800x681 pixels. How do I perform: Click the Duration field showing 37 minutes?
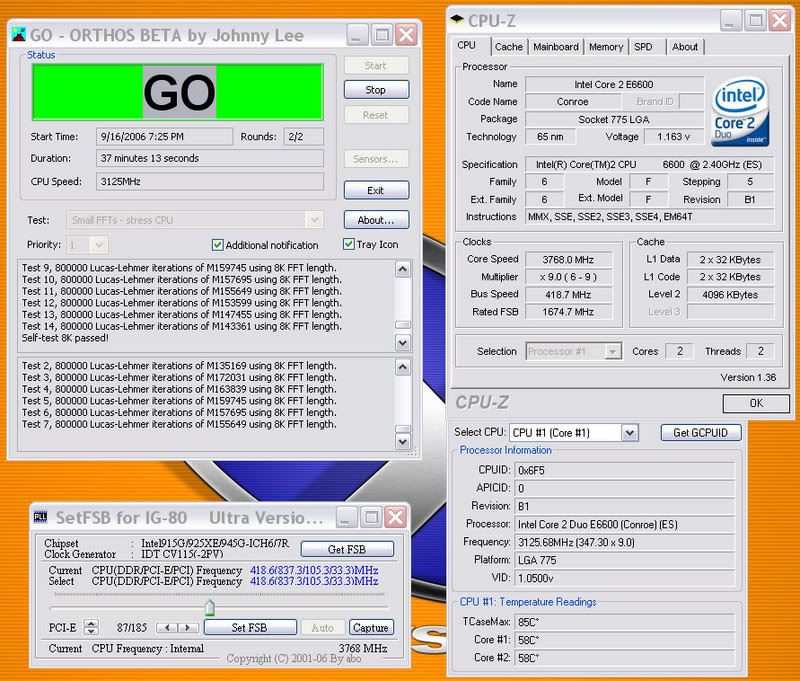pyautogui.click(x=210, y=158)
